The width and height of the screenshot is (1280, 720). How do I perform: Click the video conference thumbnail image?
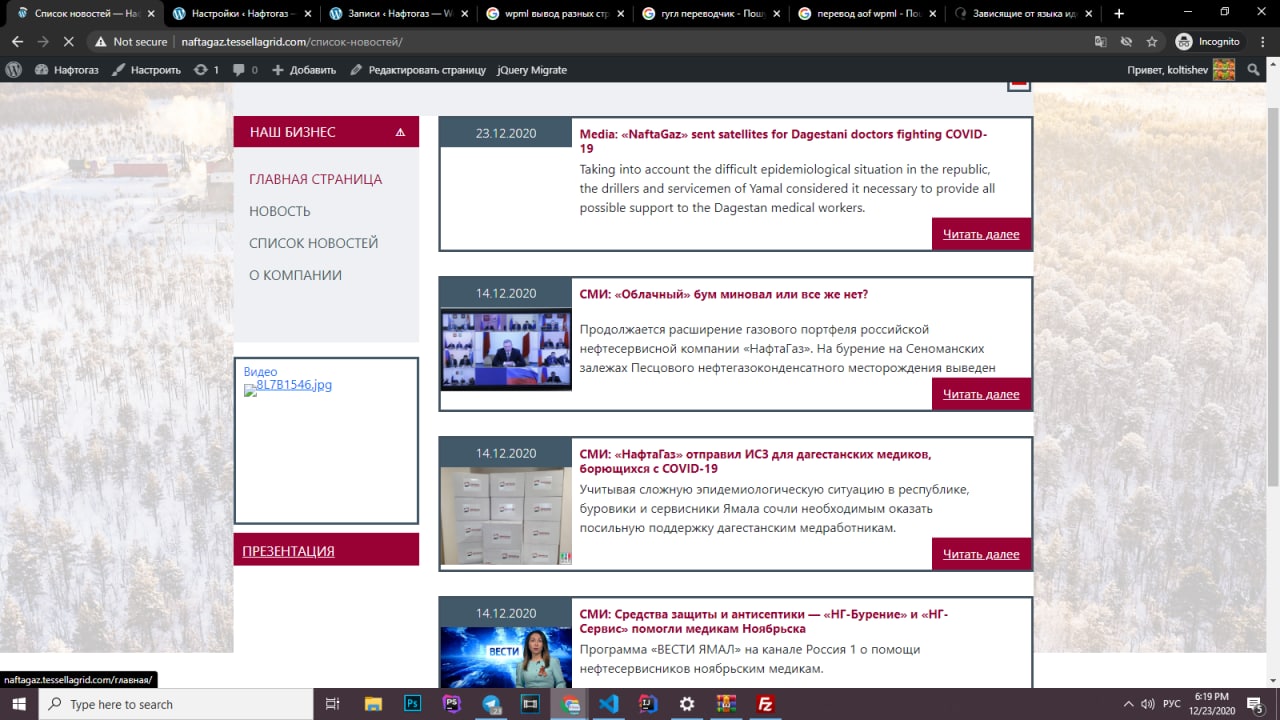click(506, 349)
